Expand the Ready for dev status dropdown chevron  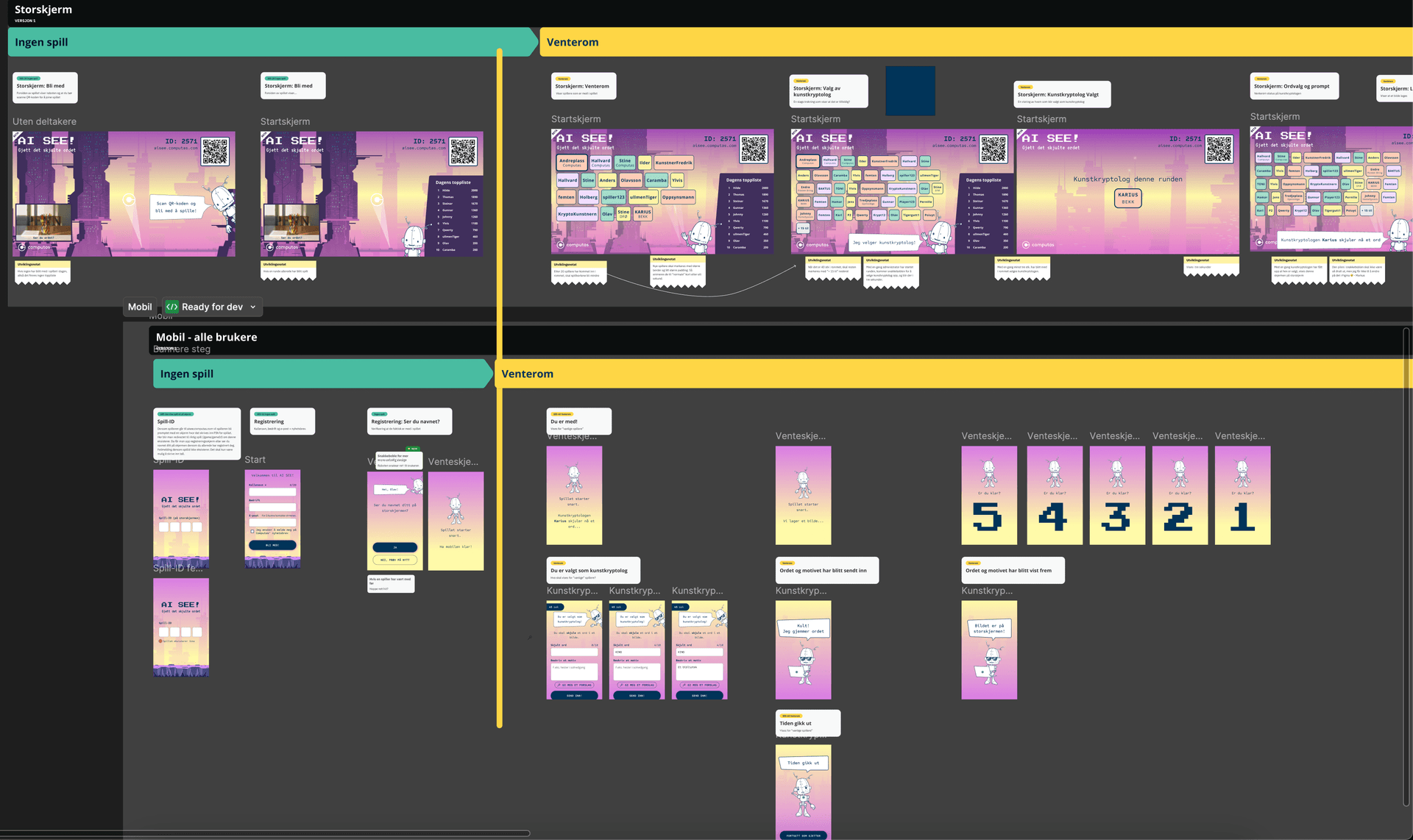(253, 307)
